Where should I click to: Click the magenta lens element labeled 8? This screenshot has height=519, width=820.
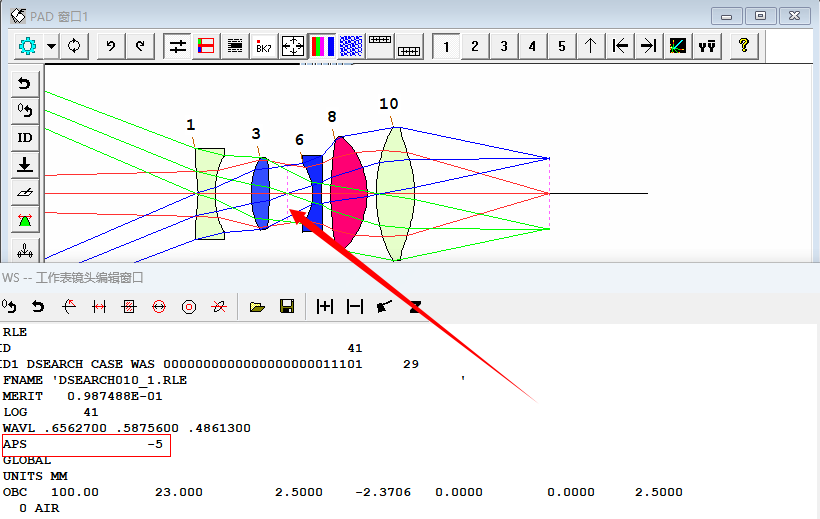tap(348, 193)
